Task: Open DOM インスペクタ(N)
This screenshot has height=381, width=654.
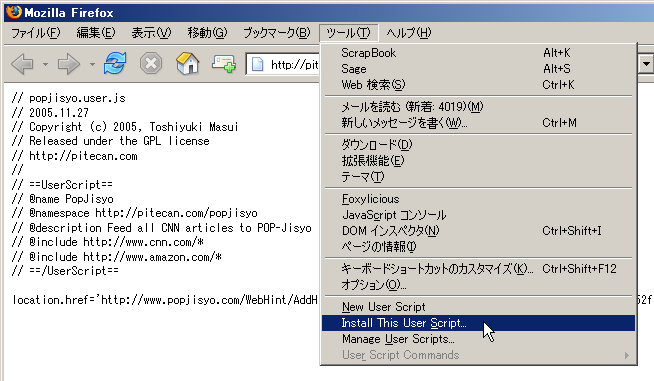Action: point(478,231)
